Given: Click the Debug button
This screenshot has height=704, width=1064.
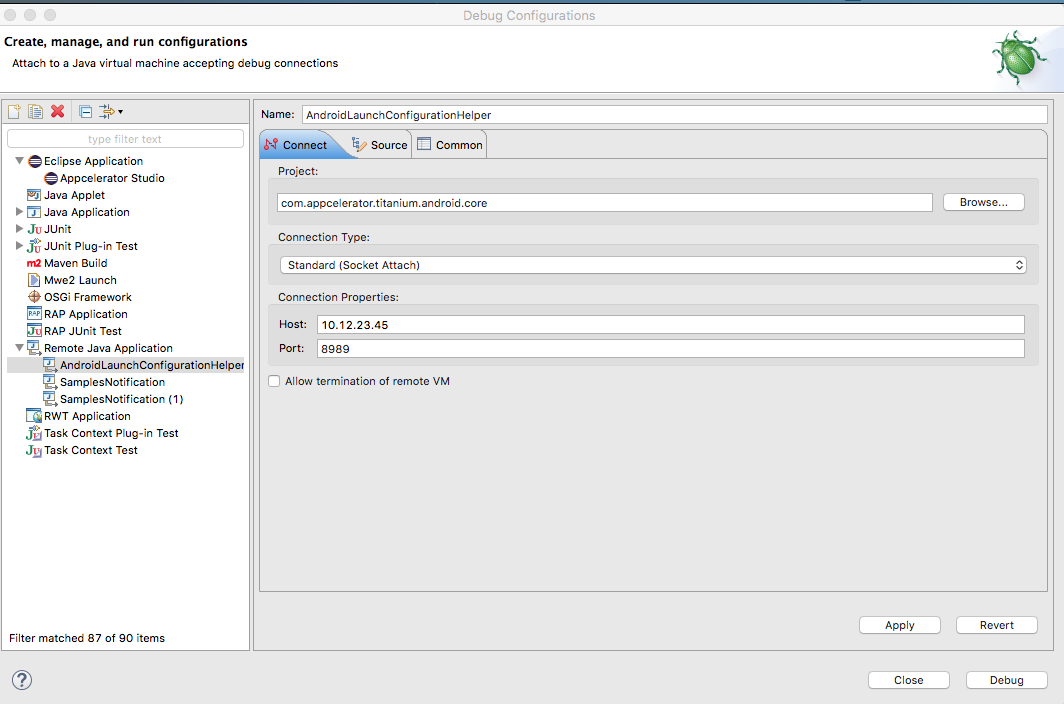Looking at the screenshot, I should pyautogui.click(x=1006, y=679).
